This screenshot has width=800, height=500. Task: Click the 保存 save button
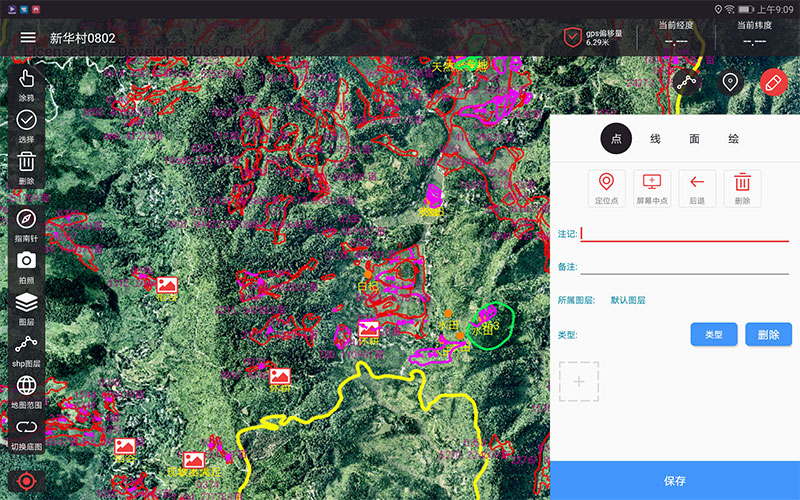[675, 481]
